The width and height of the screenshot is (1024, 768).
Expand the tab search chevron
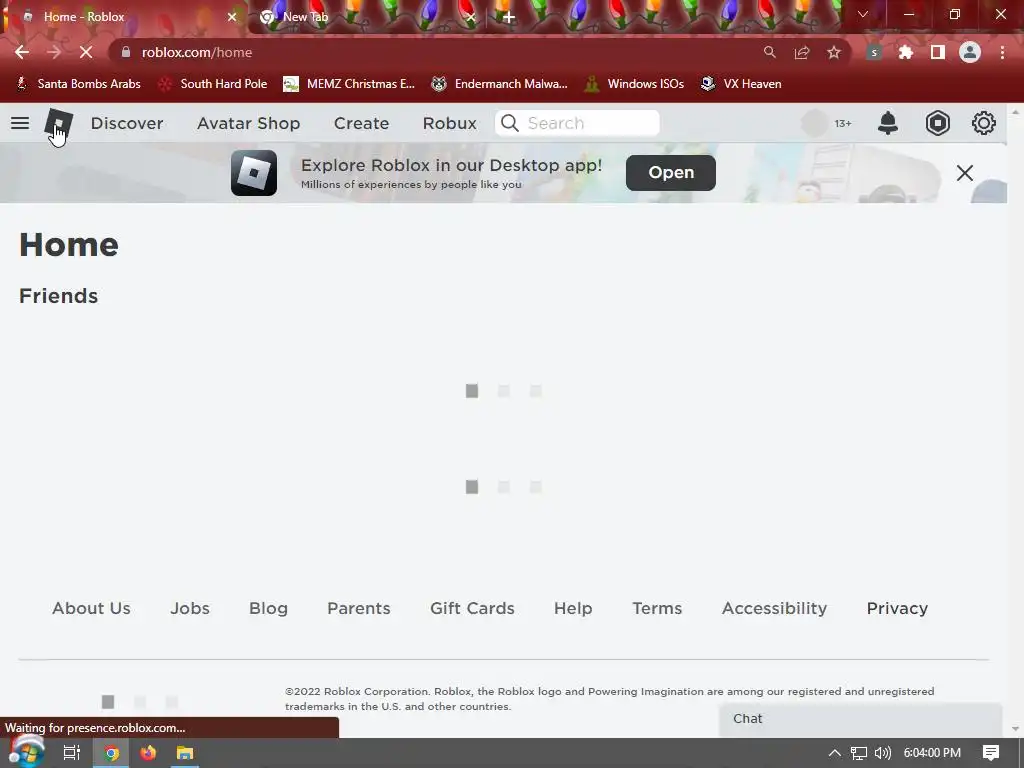[863, 14]
